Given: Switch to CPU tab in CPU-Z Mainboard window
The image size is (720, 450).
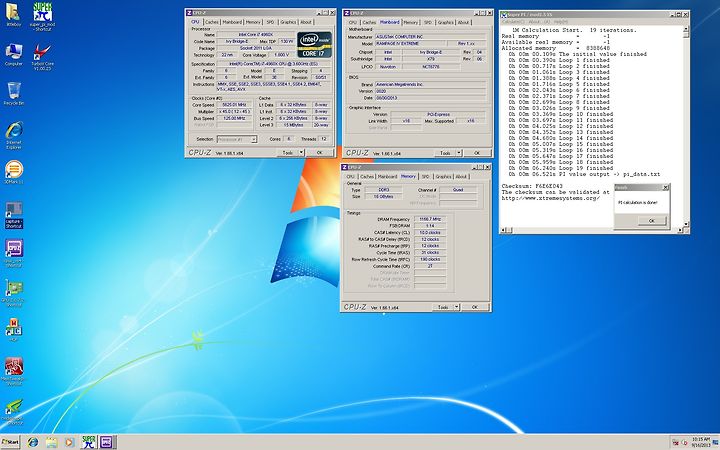Looking at the screenshot, I should pos(353,22).
